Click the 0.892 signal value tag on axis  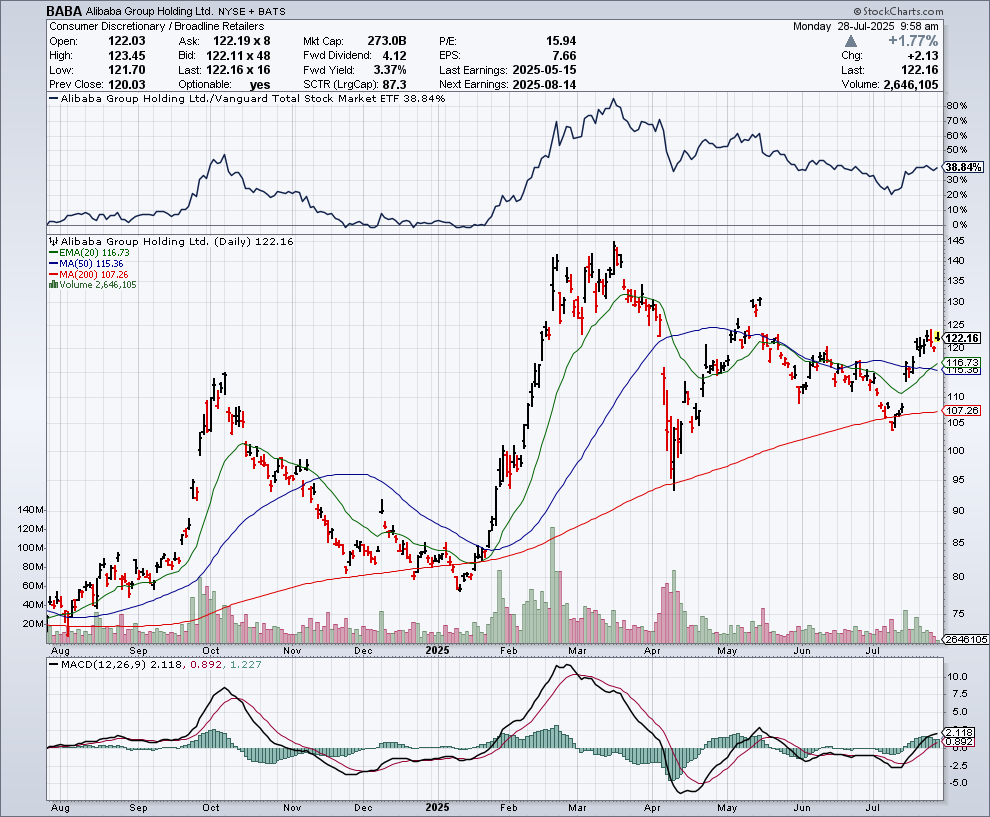960,742
